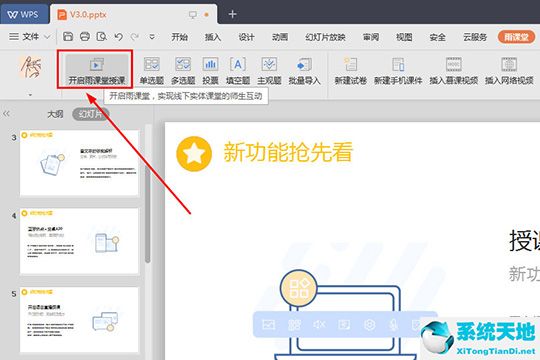
Task: Click the Print icon
Action: pos(85,37)
